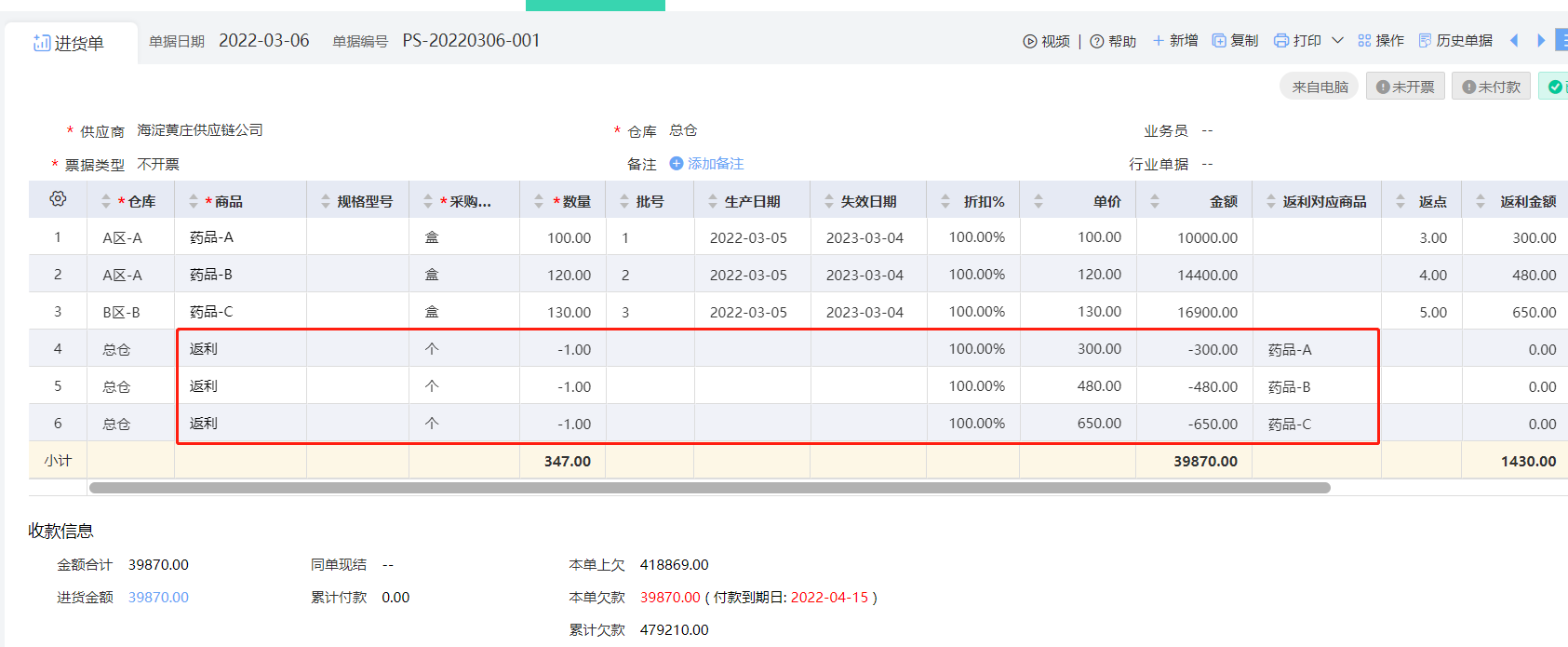Go to previous document with left arrow
Screen dimensions: 1568x647
click(1514, 41)
